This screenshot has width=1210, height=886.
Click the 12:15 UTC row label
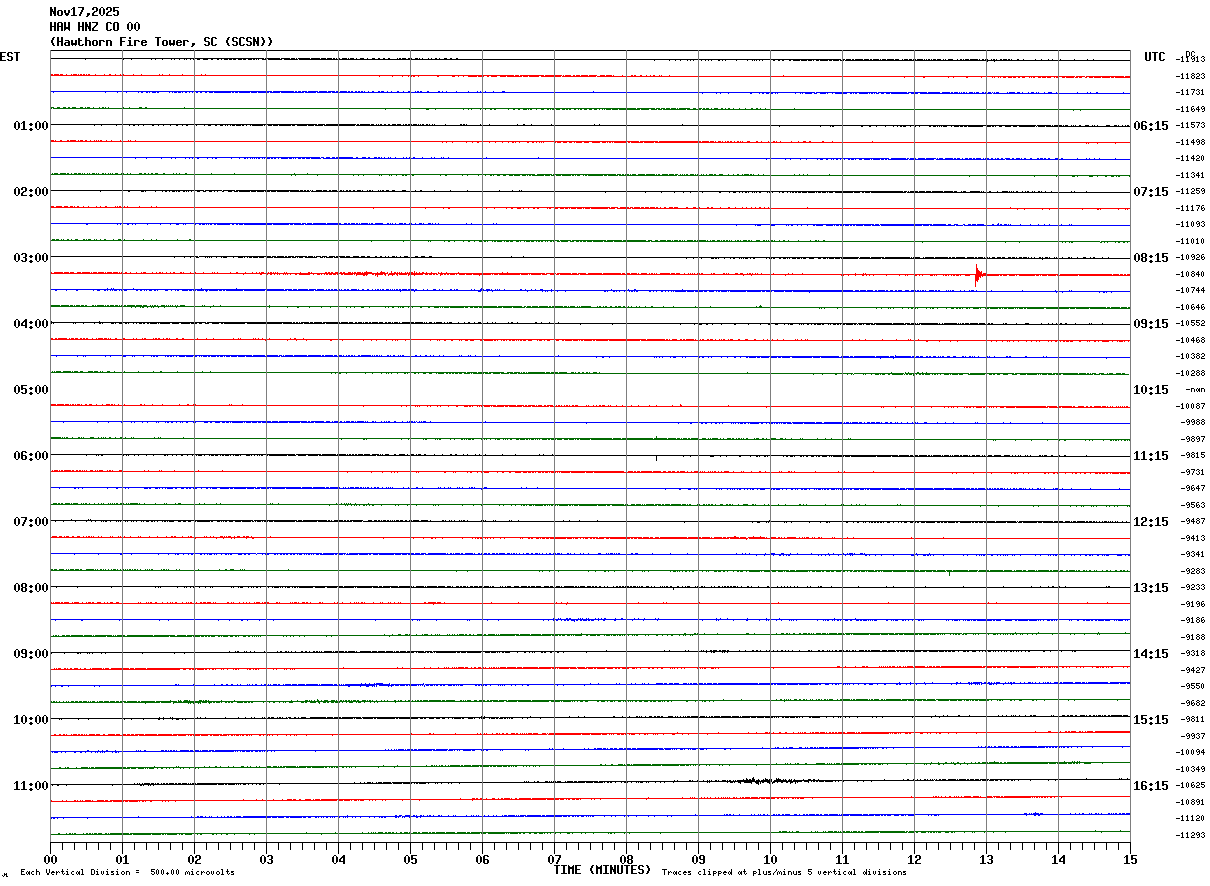coord(1150,522)
